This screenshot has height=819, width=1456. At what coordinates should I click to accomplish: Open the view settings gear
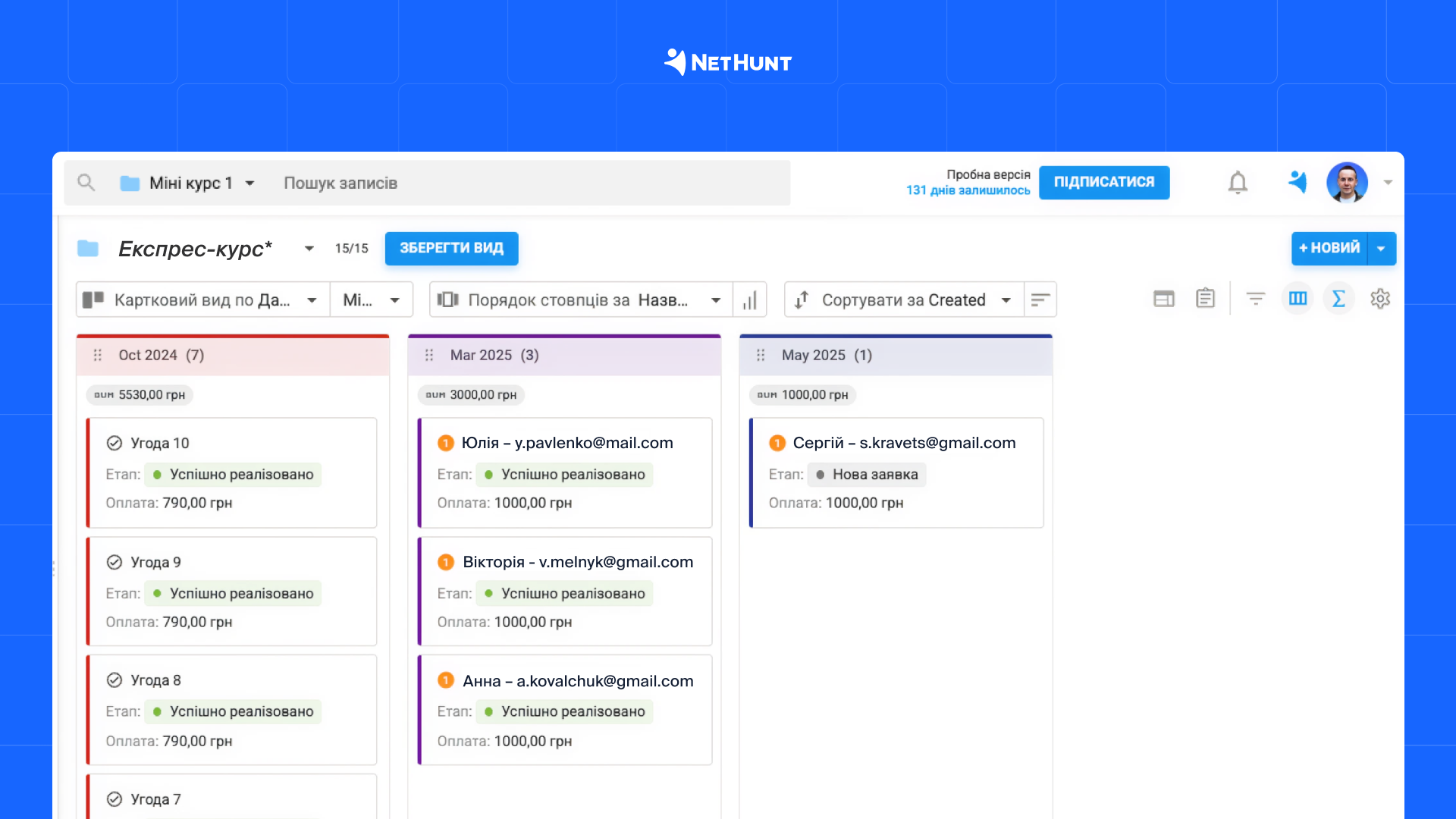(1380, 299)
